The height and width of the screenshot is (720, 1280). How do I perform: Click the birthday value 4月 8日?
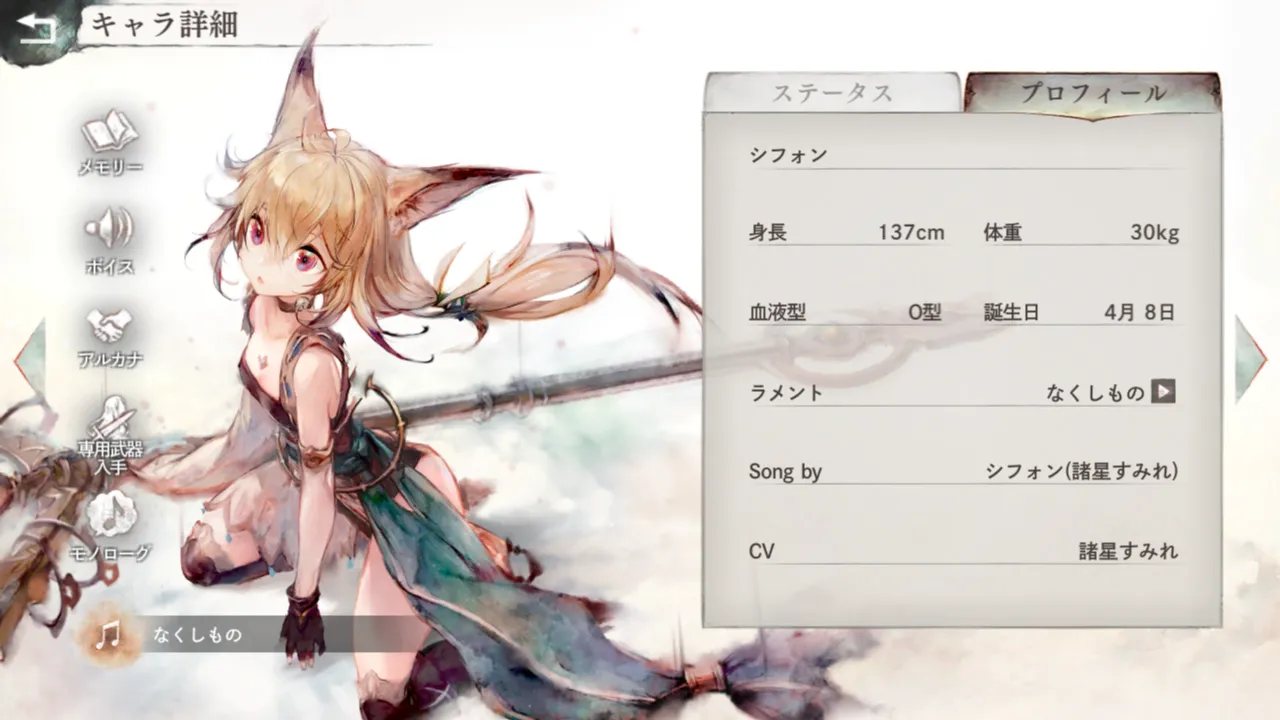click(x=1139, y=312)
